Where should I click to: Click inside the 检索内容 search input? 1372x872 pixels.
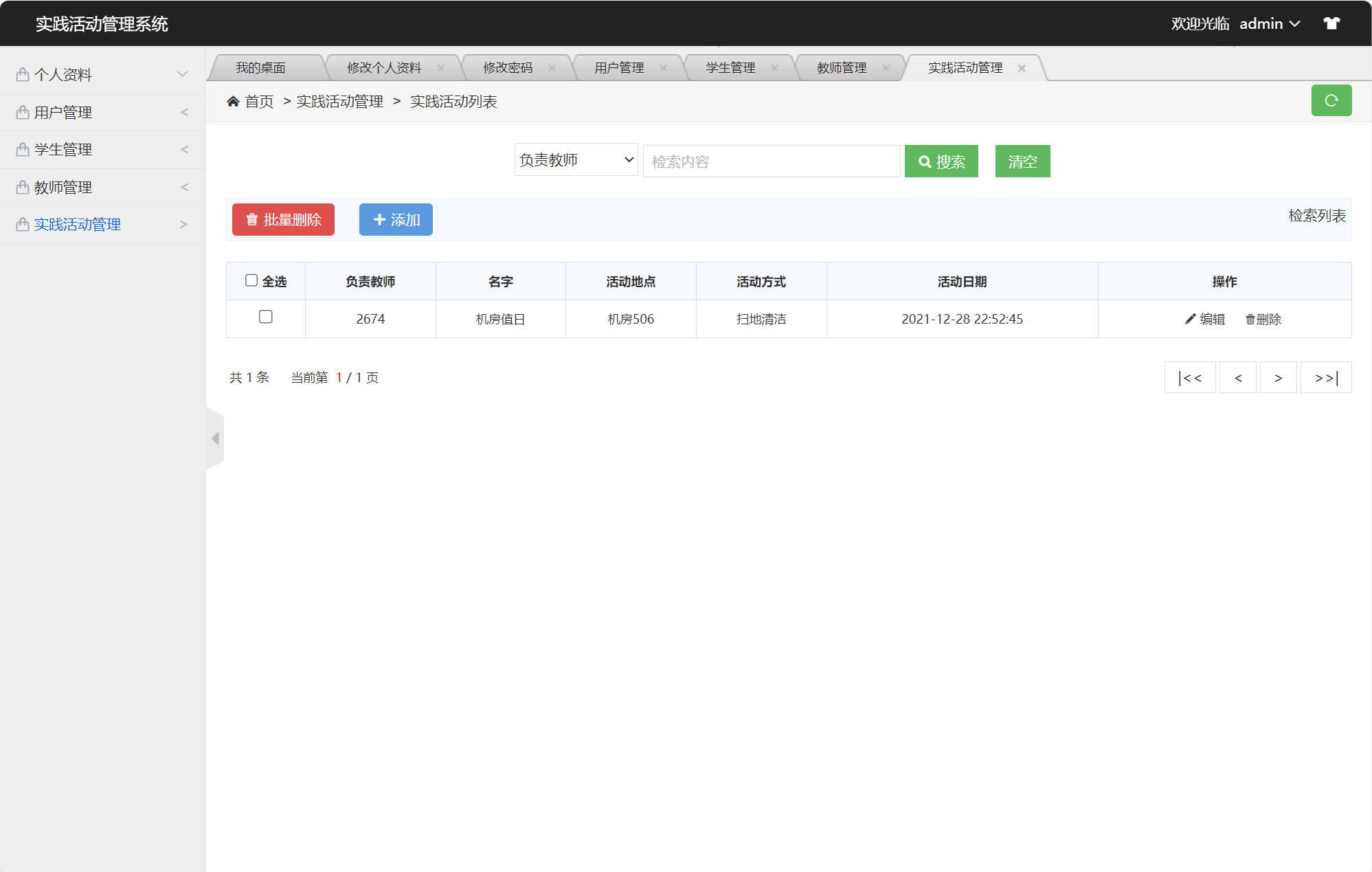pyautogui.click(x=771, y=161)
